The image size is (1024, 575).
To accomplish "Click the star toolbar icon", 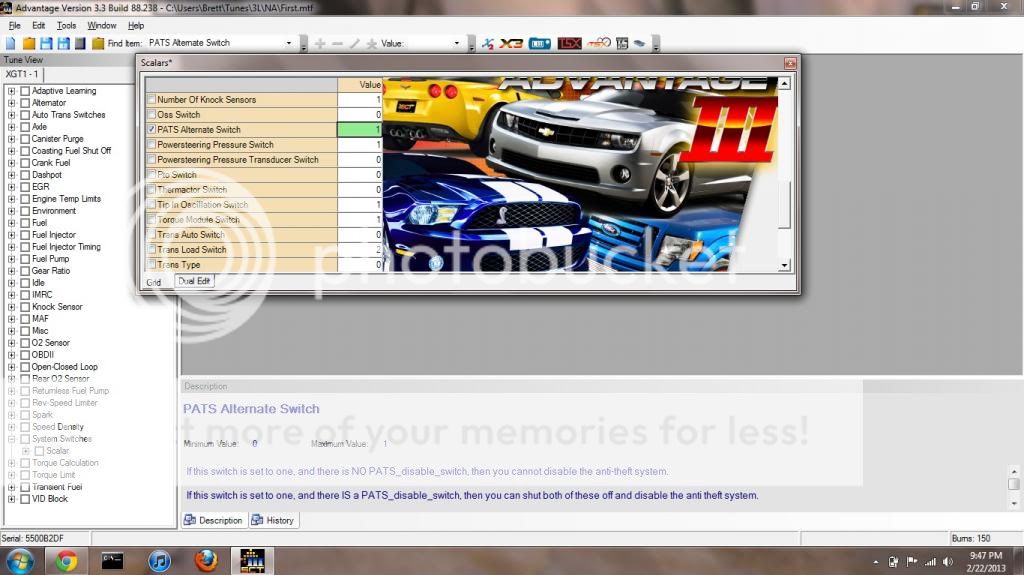I will click(x=372, y=44).
